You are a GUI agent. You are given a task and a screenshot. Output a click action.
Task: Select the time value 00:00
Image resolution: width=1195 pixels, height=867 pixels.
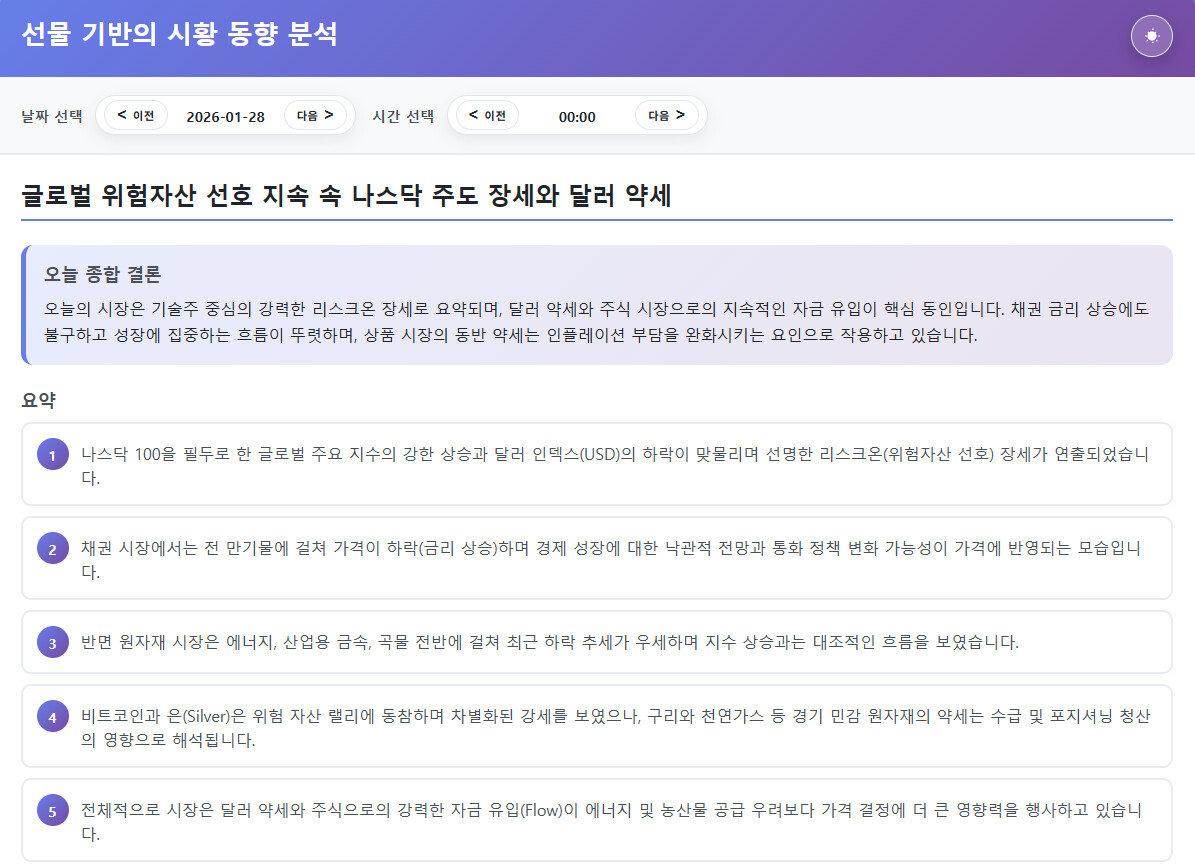click(x=577, y=117)
